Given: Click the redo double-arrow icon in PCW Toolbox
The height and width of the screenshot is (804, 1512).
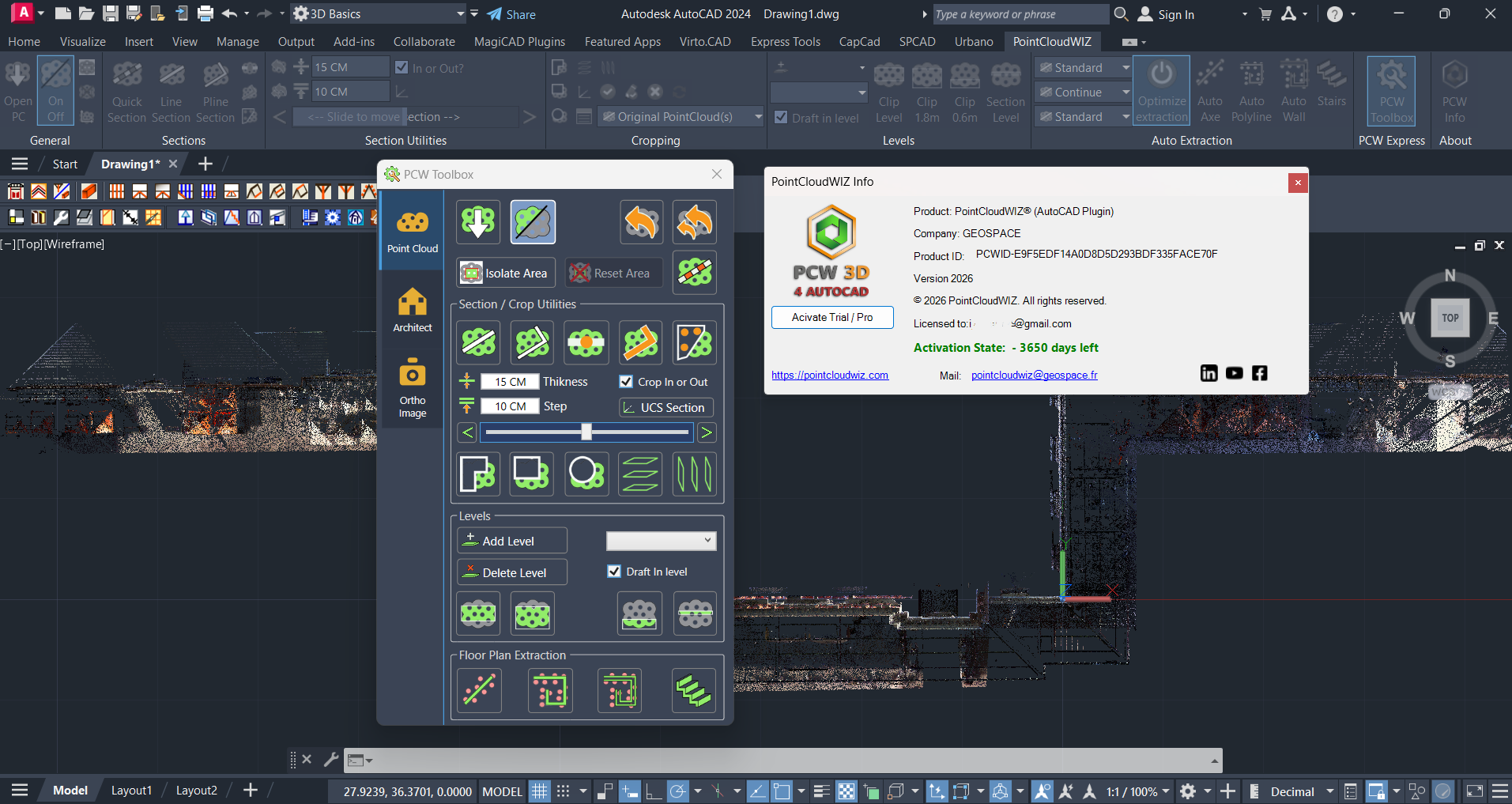Looking at the screenshot, I should click(695, 222).
